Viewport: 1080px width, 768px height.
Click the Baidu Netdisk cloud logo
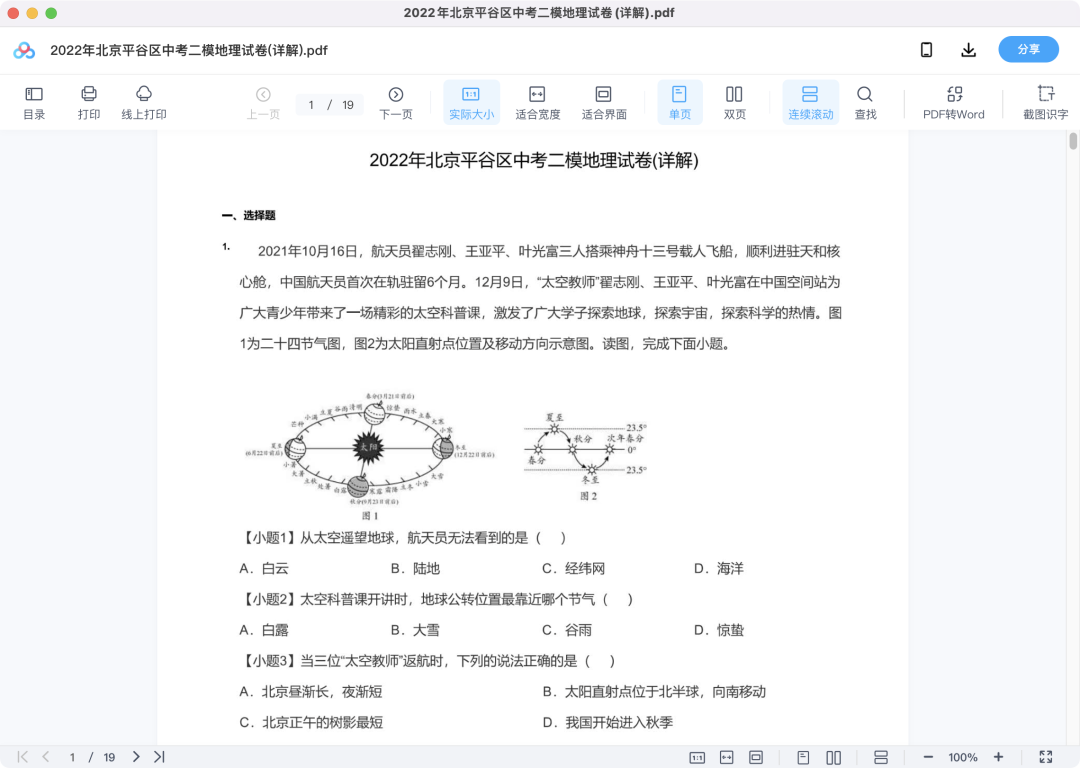coord(24,50)
